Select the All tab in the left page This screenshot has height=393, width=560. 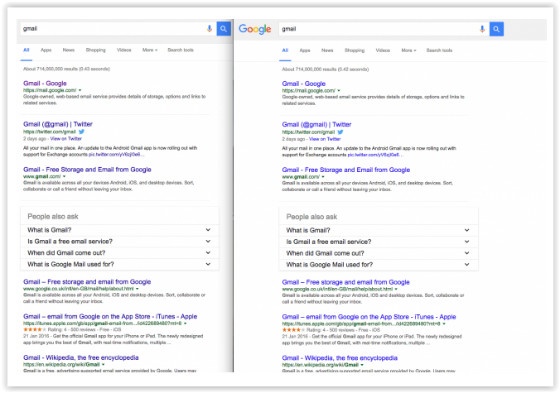pos(26,50)
